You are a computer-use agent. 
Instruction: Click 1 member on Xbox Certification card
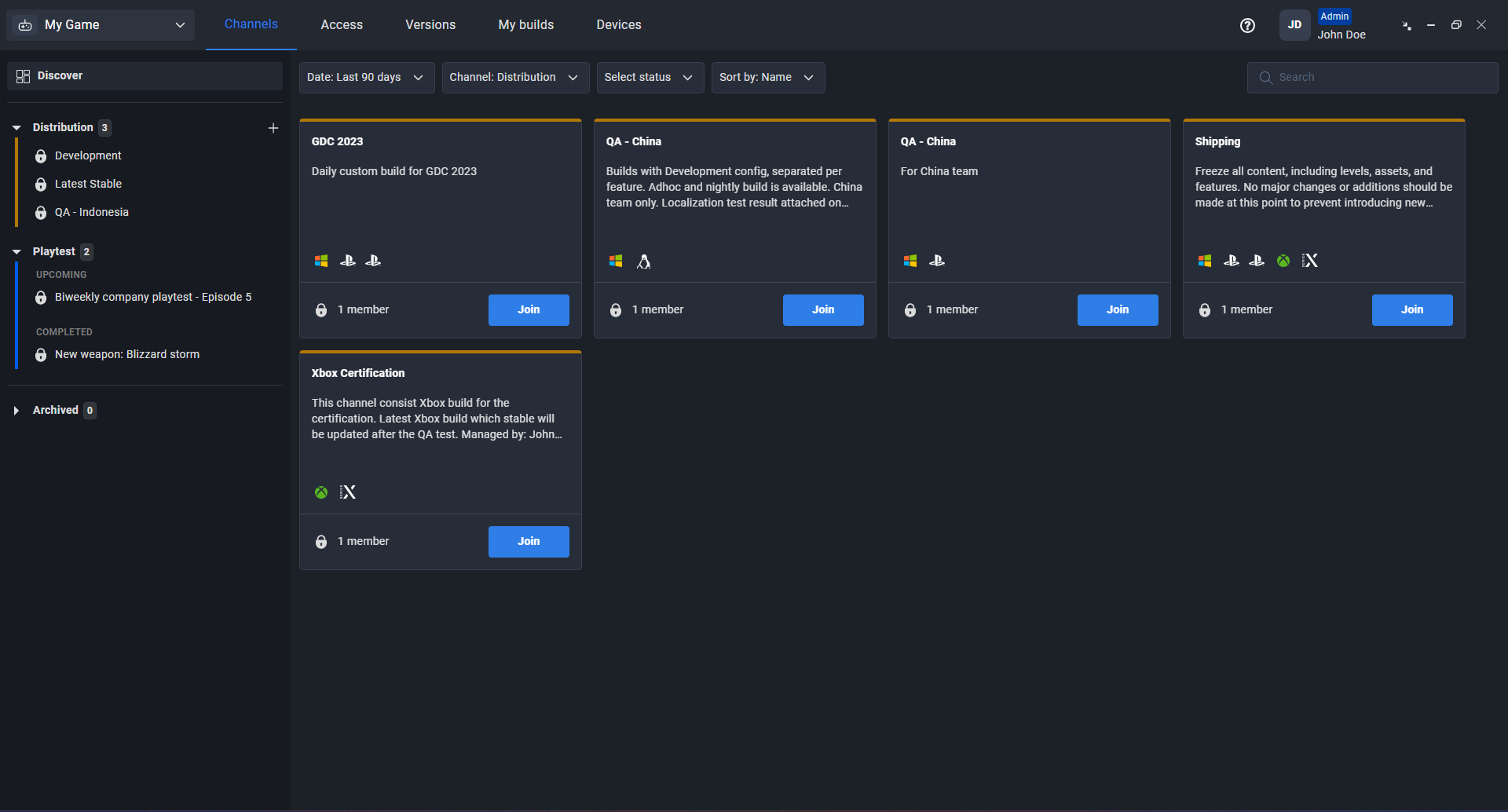pyautogui.click(x=363, y=542)
